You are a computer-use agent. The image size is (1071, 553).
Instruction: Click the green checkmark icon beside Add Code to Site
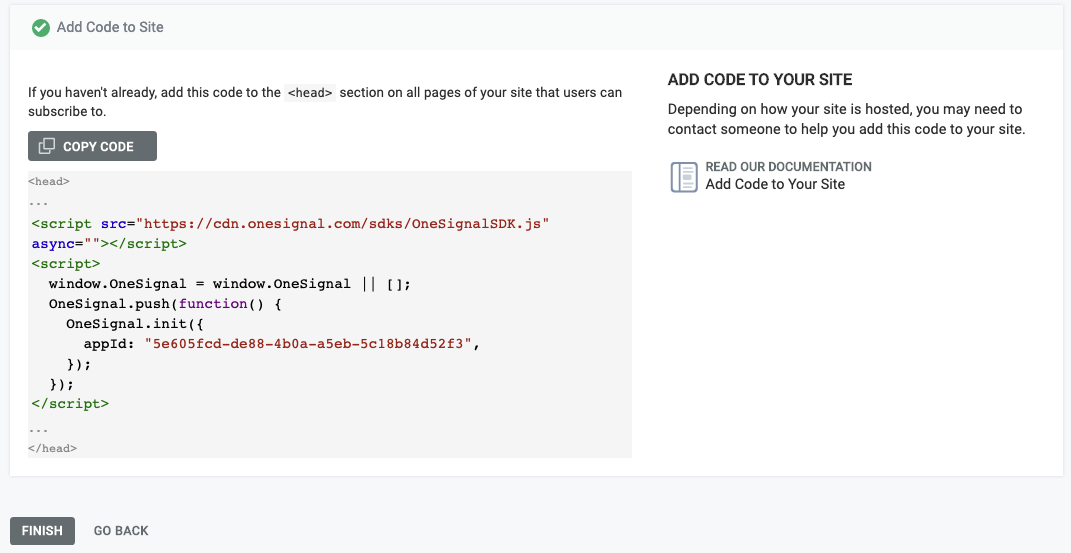[41, 27]
